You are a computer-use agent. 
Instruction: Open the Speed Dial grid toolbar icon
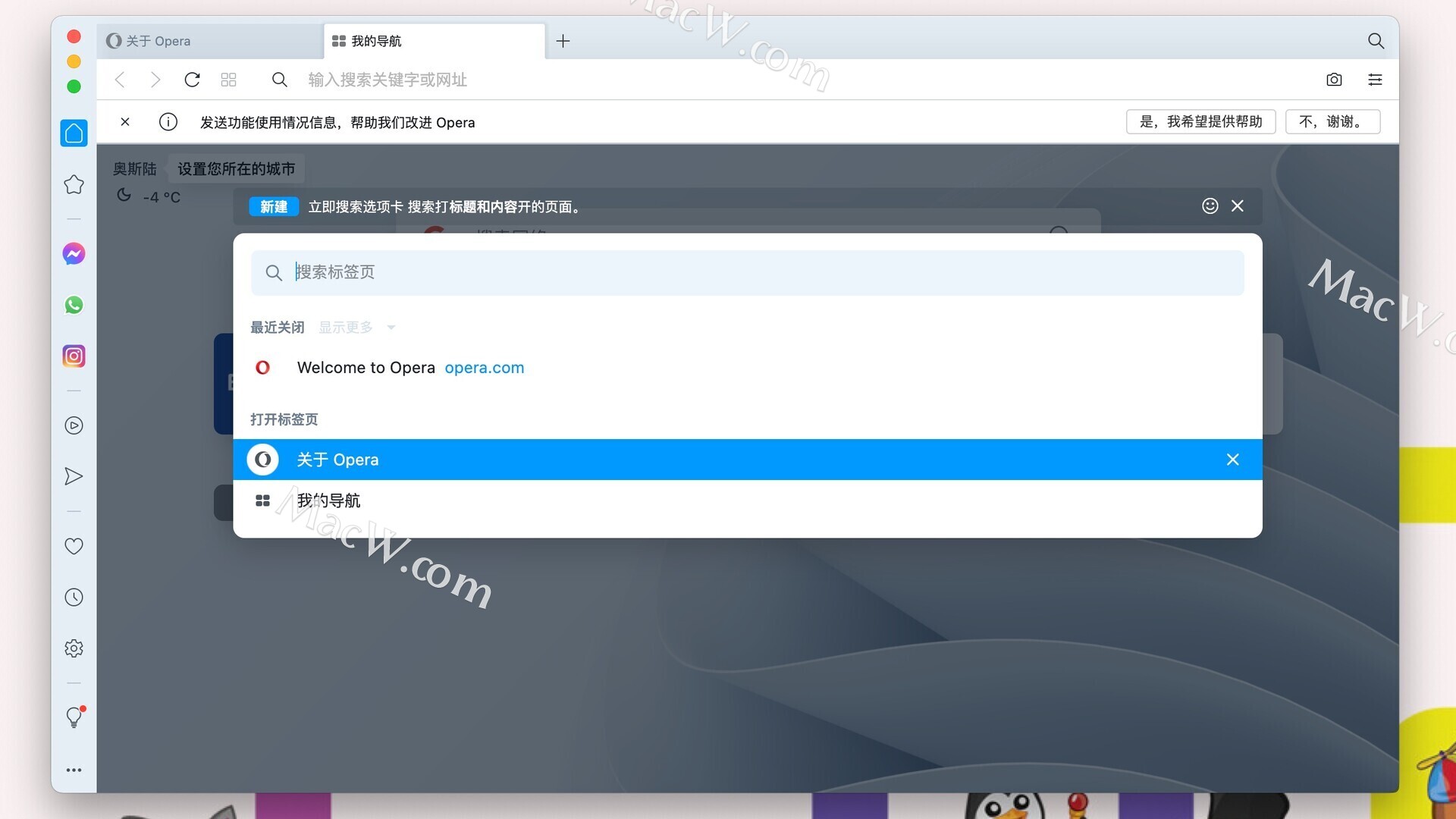tap(228, 80)
